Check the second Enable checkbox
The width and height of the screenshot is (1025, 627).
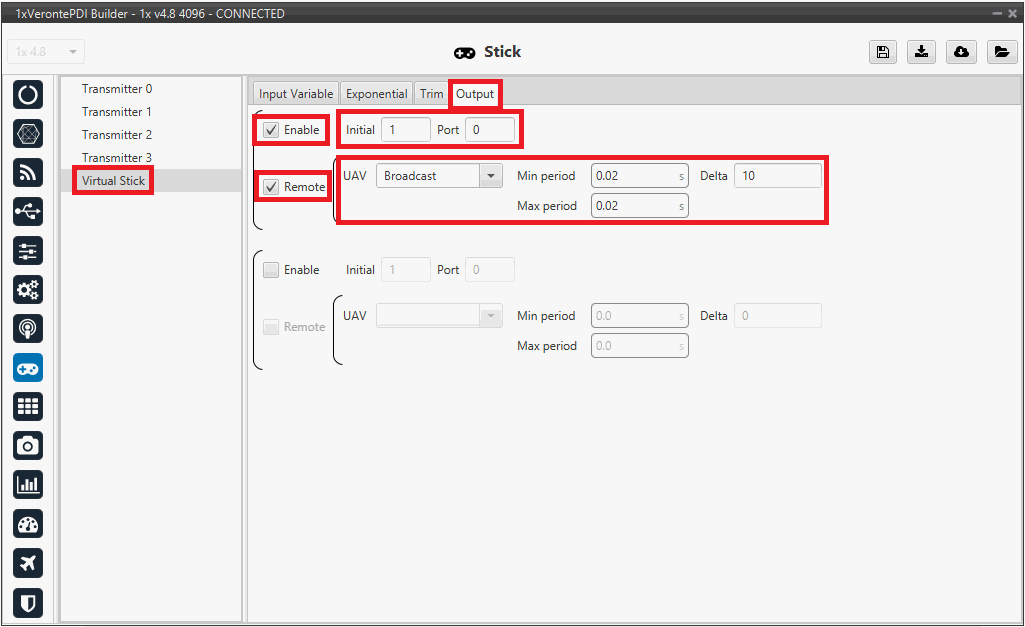(271, 270)
